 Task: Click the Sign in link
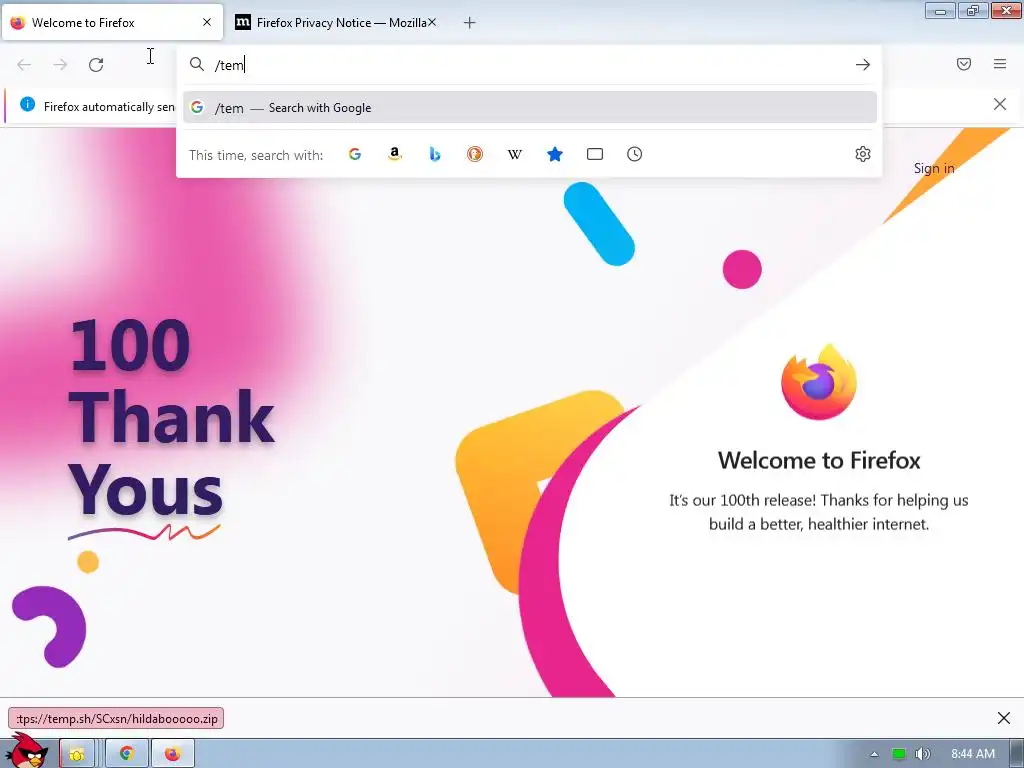pos(934,168)
